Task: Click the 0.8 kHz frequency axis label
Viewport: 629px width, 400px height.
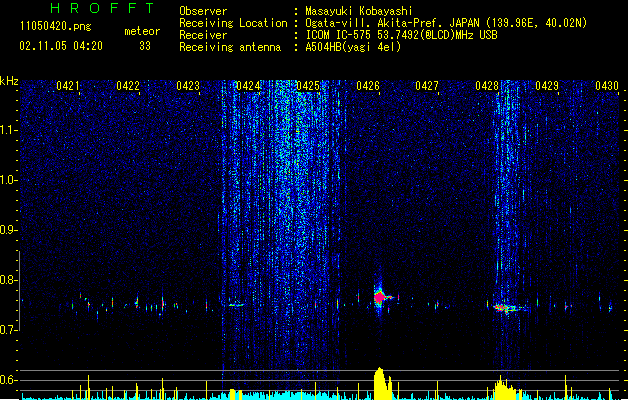Action: pyautogui.click(x=8, y=280)
